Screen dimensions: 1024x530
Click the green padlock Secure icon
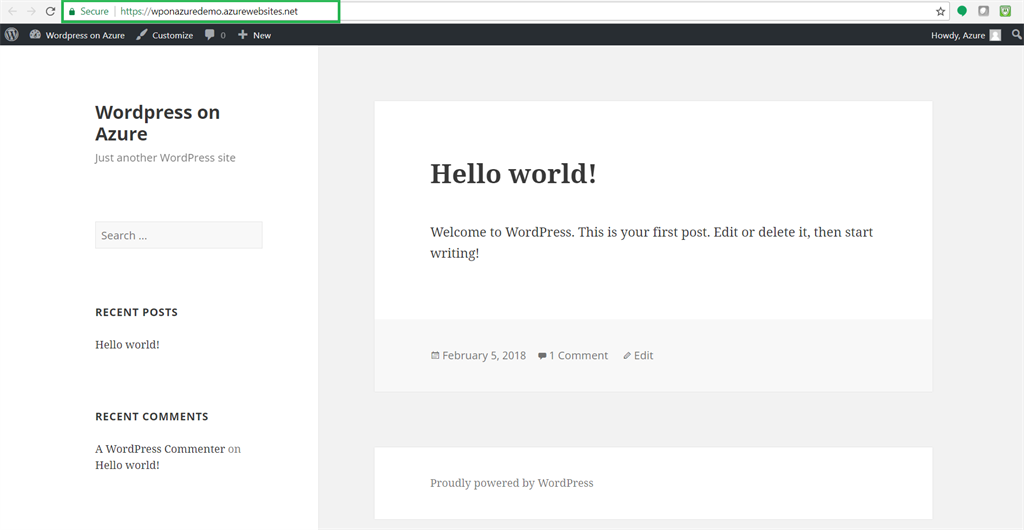[72, 11]
